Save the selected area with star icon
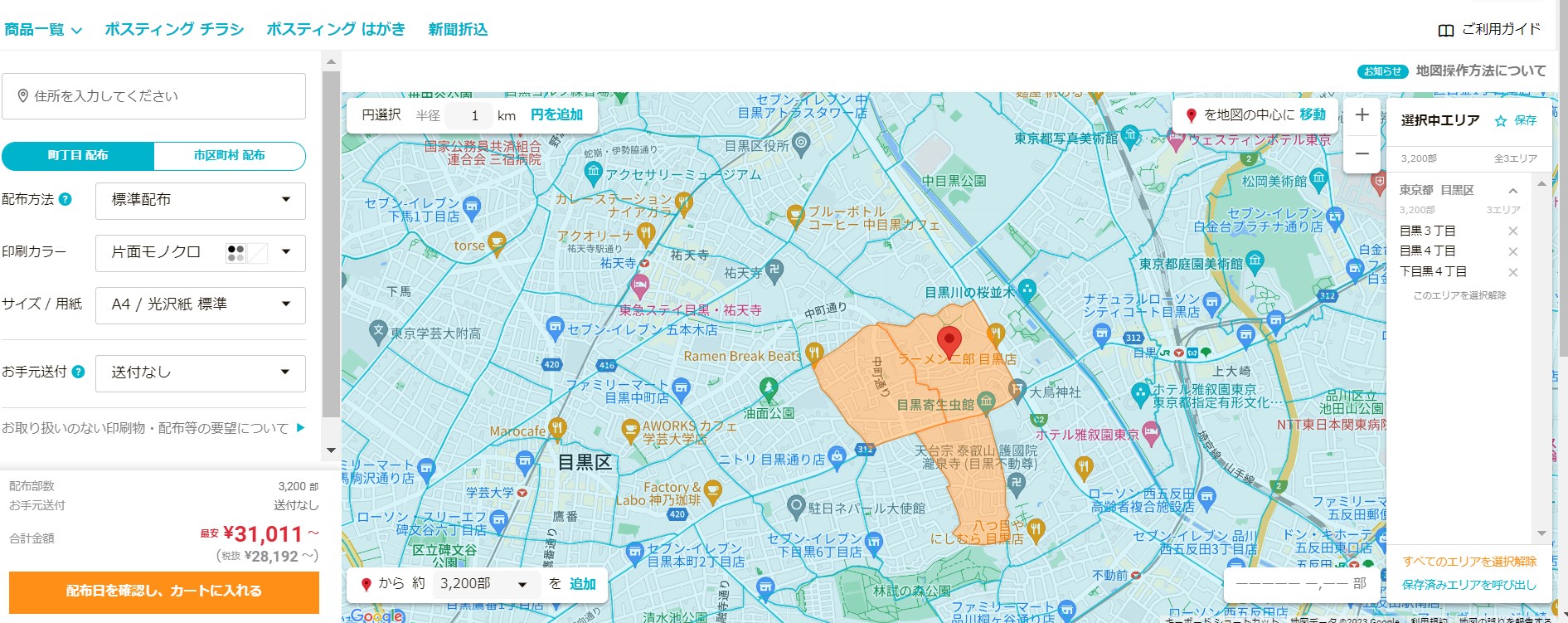Viewport: 1568px width, 623px height. click(1500, 121)
